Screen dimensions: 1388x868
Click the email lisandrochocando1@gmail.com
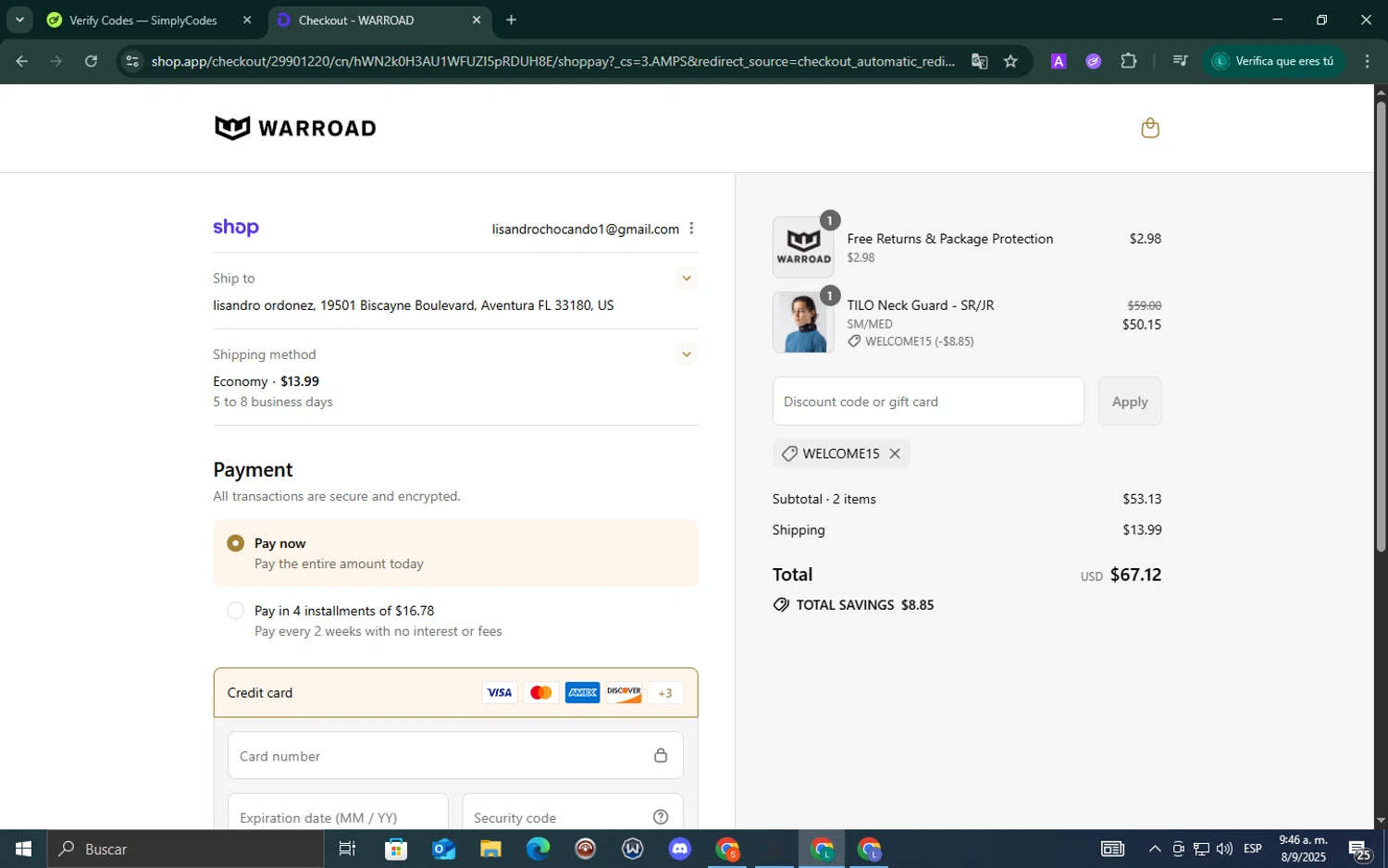(585, 229)
